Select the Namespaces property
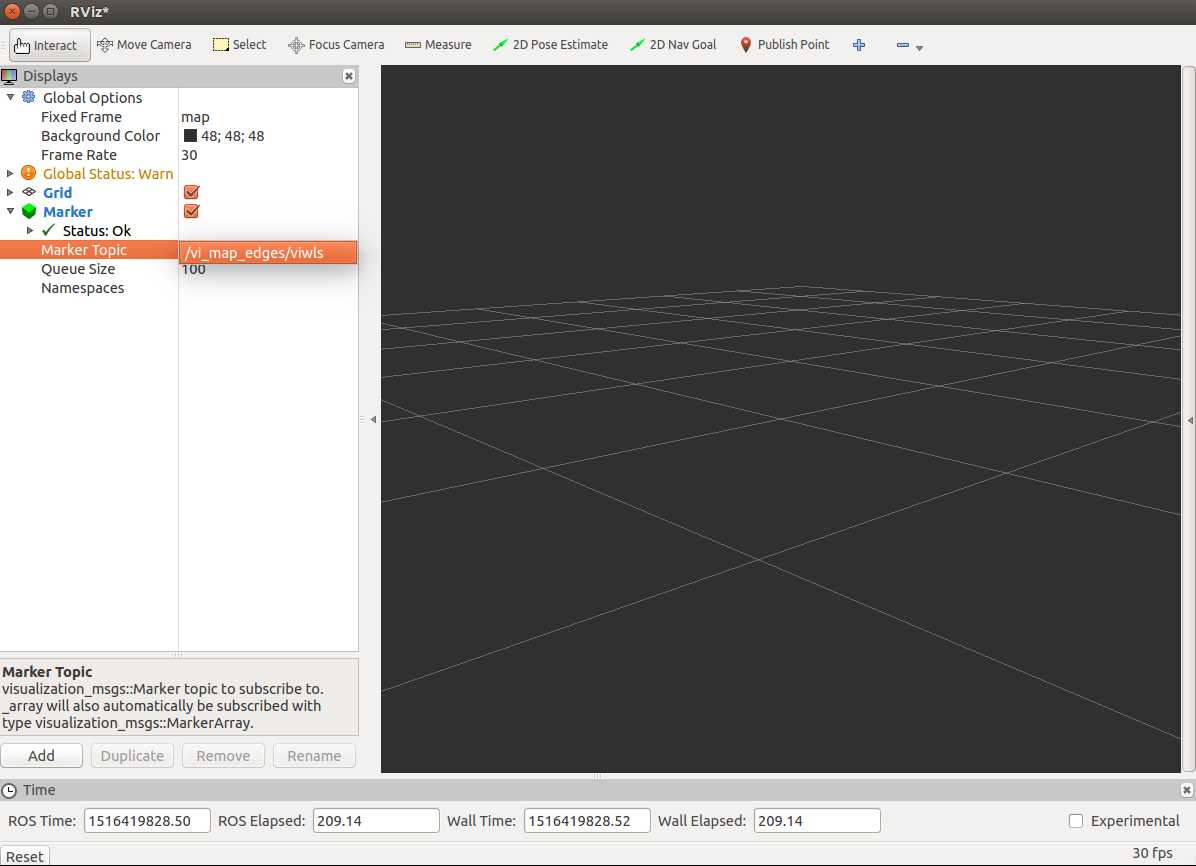1196x866 pixels. pyautogui.click(x=82, y=288)
